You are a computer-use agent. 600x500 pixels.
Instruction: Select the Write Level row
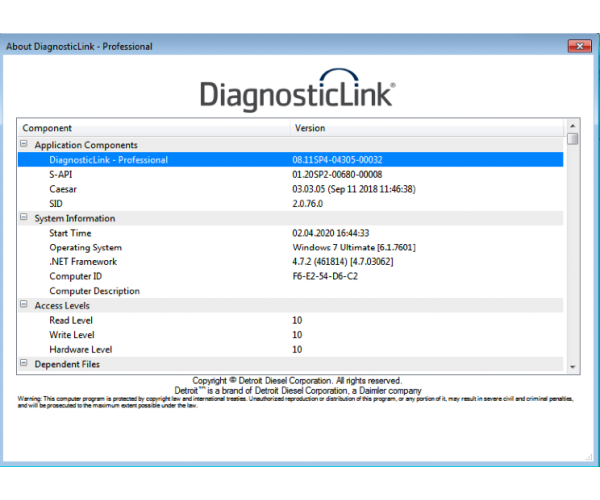tap(290, 335)
